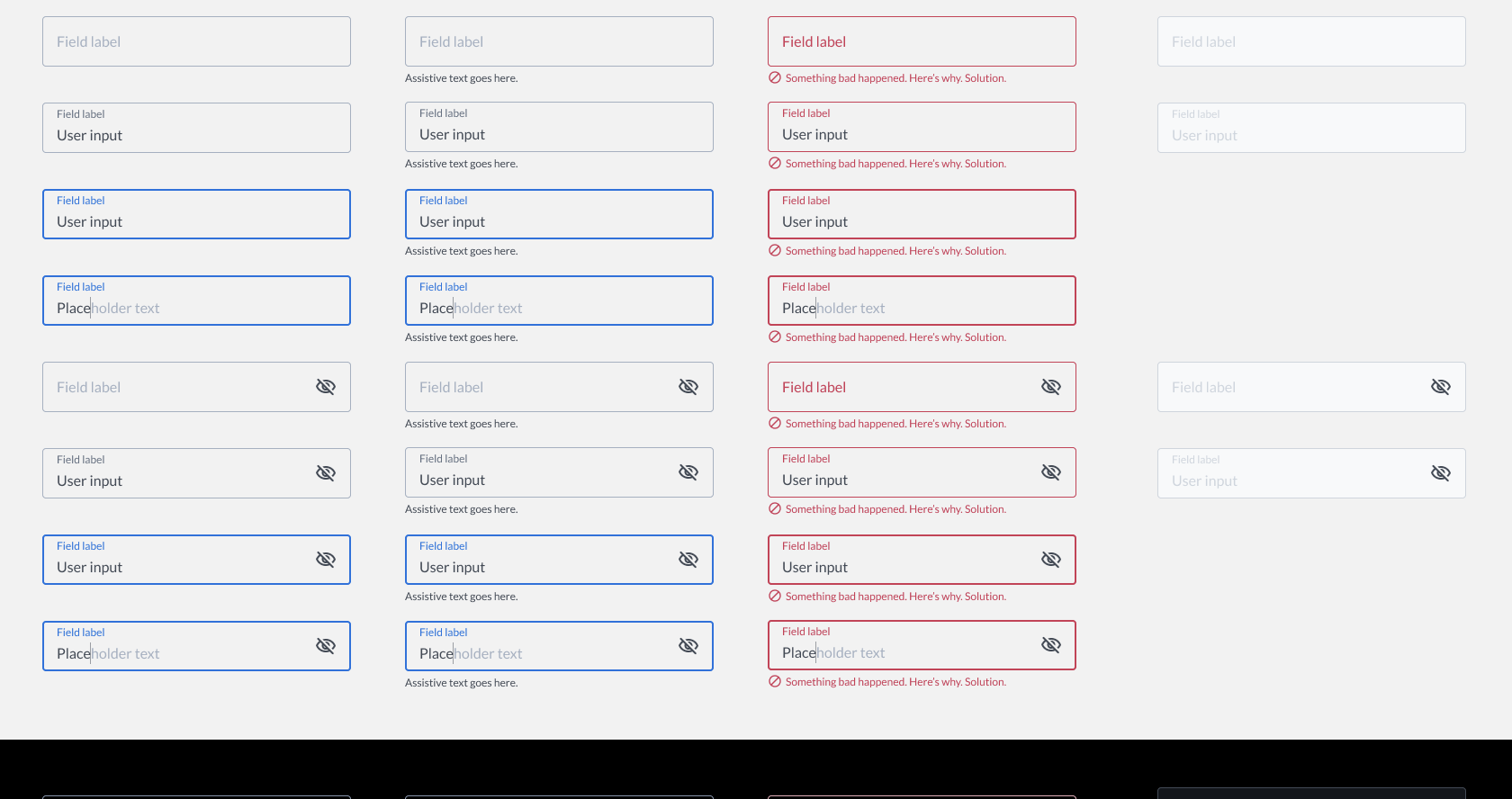The height and width of the screenshot is (799, 1512).
Task: Click gray empty Field label input without eye or assistive text
Action: [196, 41]
